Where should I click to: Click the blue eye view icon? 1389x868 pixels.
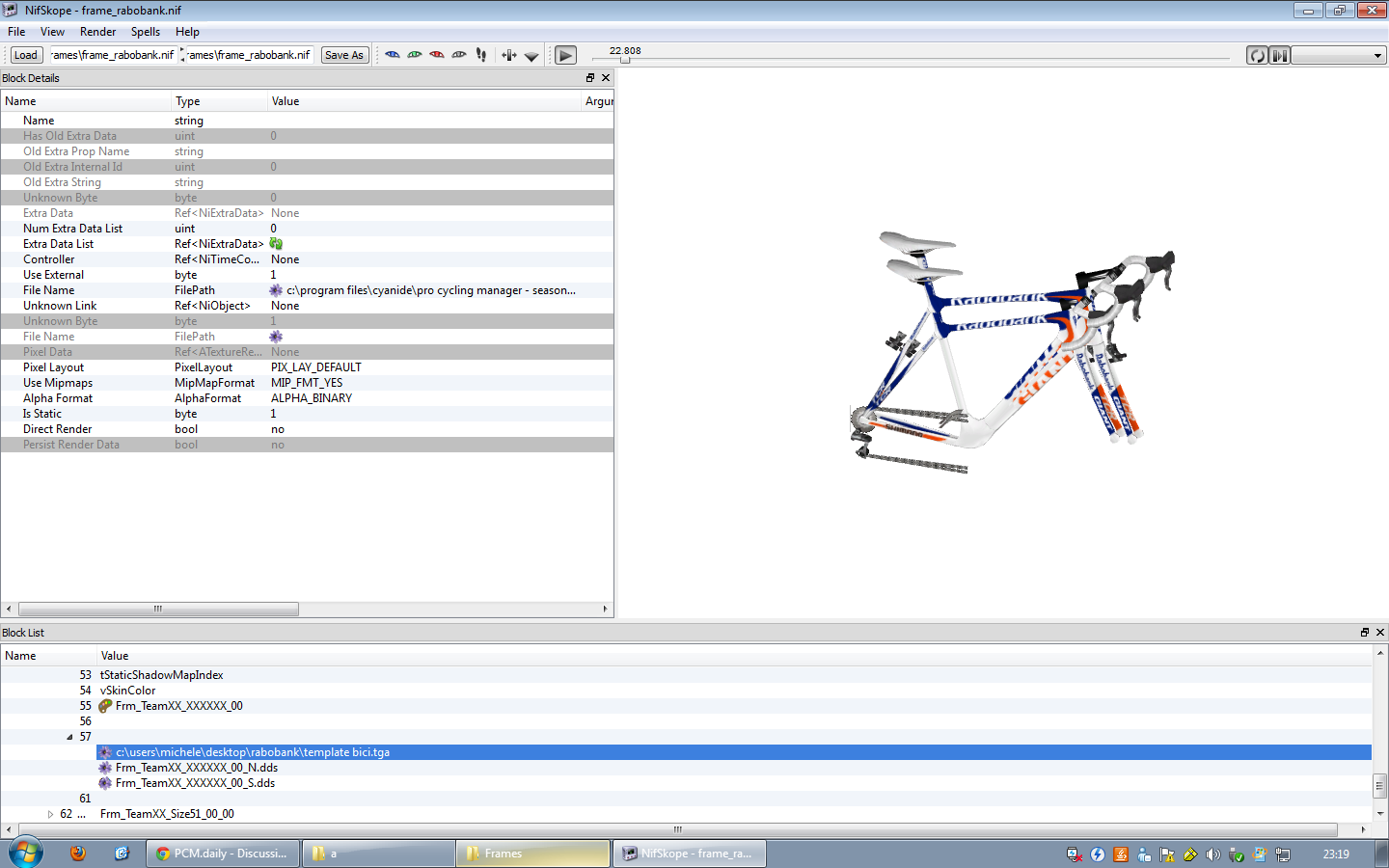click(393, 55)
